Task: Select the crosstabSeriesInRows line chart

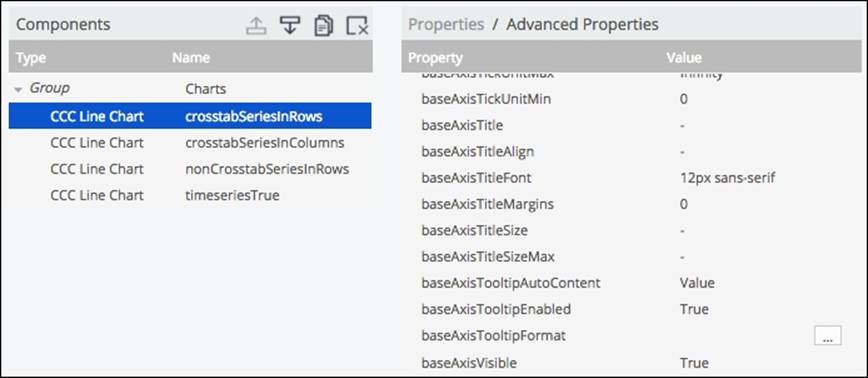Action: point(190,116)
